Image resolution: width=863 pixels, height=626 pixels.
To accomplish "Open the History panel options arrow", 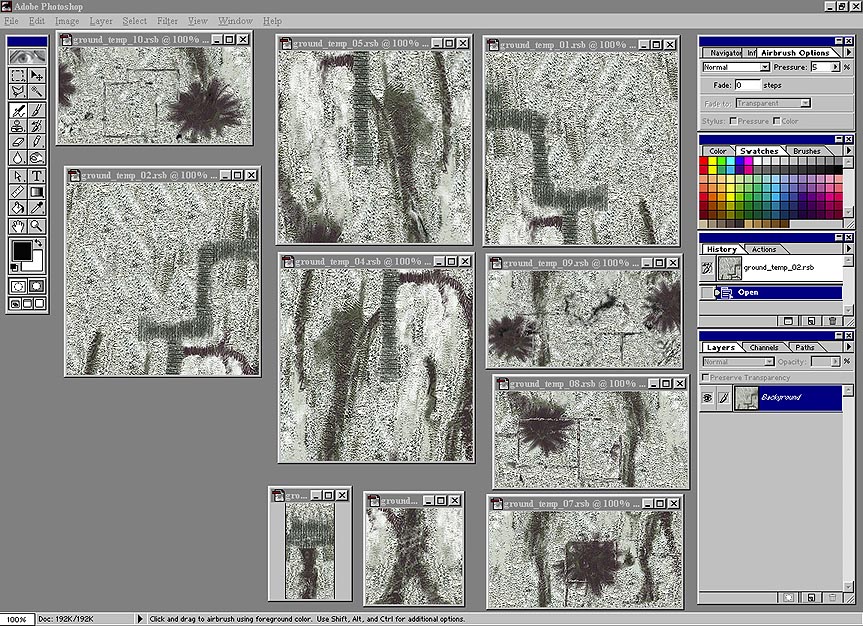I will coord(850,249).
